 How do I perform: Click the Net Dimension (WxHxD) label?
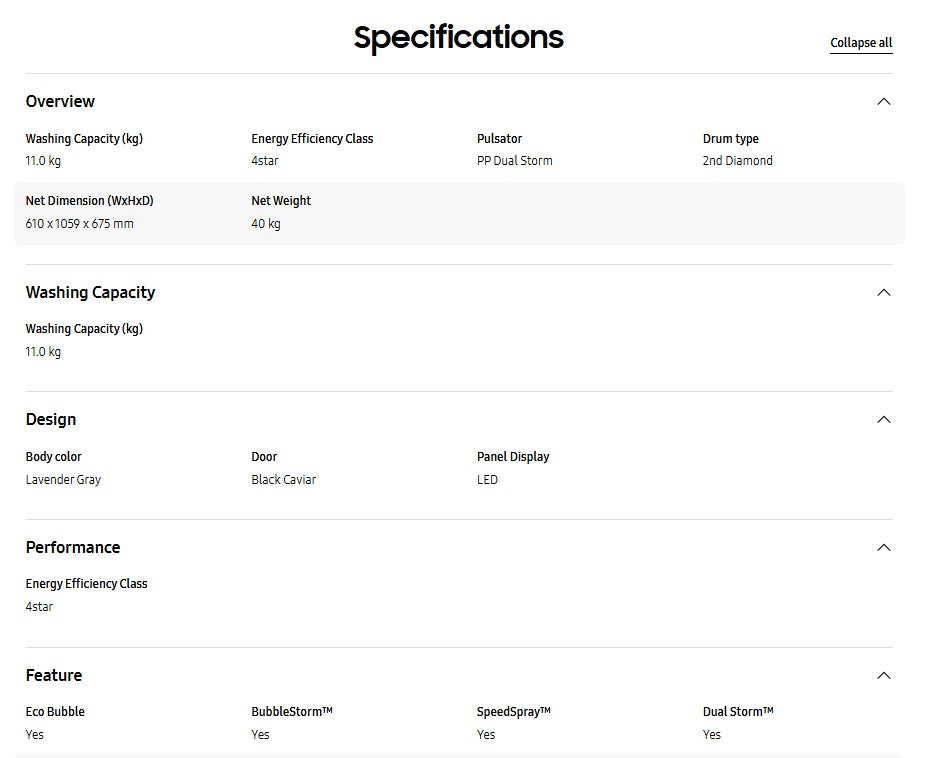click(89, 200)
